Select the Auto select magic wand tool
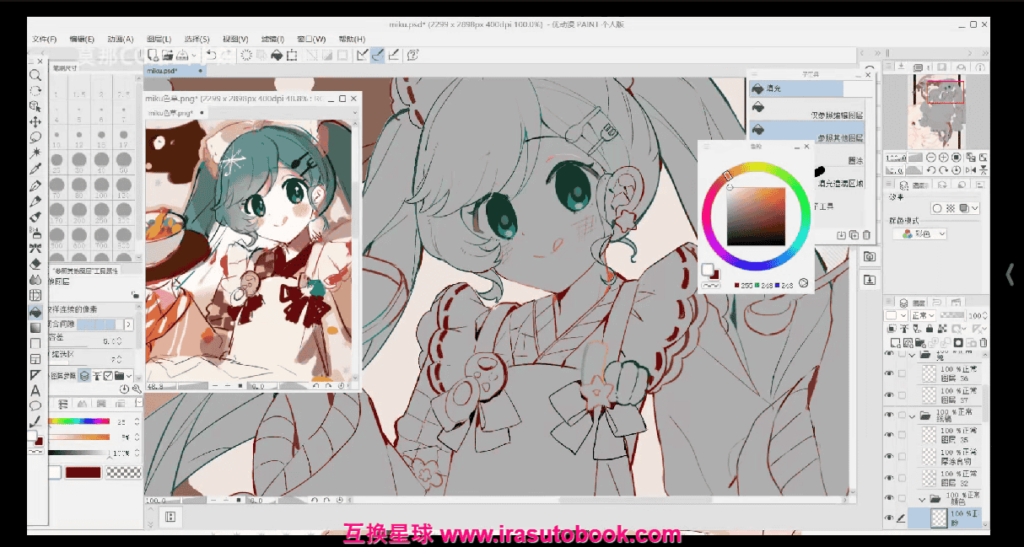This screenshot has height=547, width=1024. (x=36, y=153)
